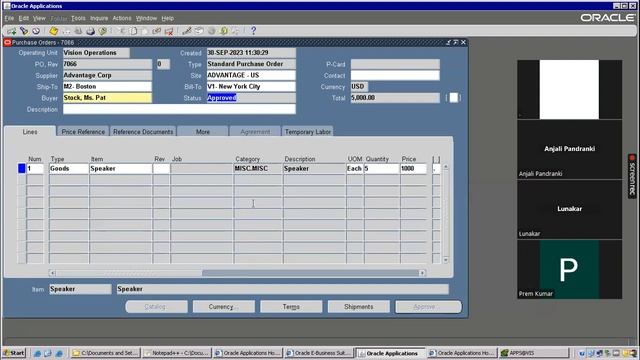Open Window Help question mark icon
Image resolution: width=640 pixels, height=360 pixels.
[253, 31]
